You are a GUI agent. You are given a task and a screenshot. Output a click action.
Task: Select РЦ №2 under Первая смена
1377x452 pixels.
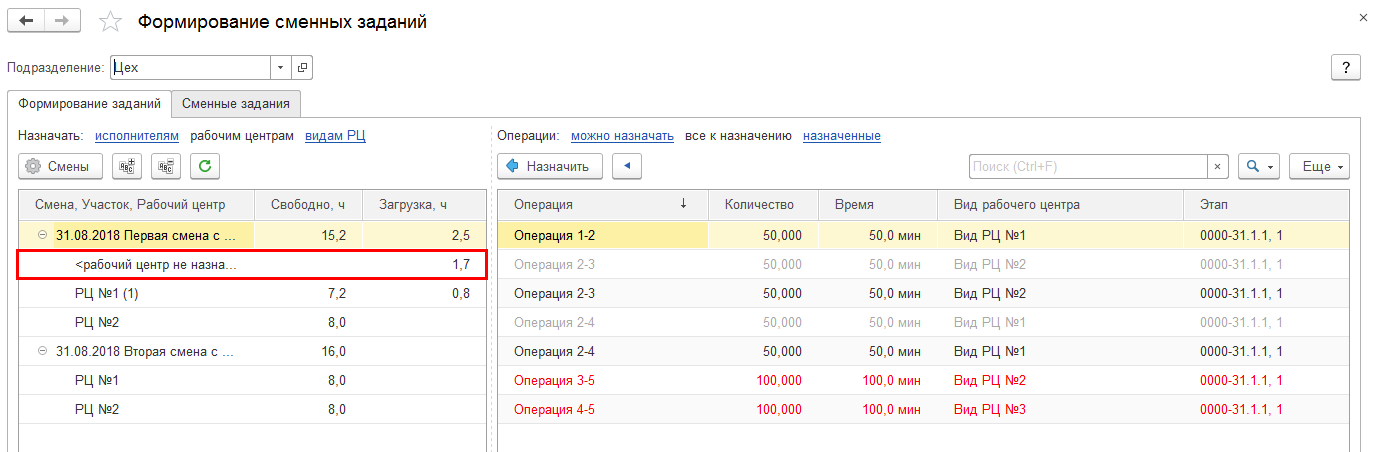252,323
